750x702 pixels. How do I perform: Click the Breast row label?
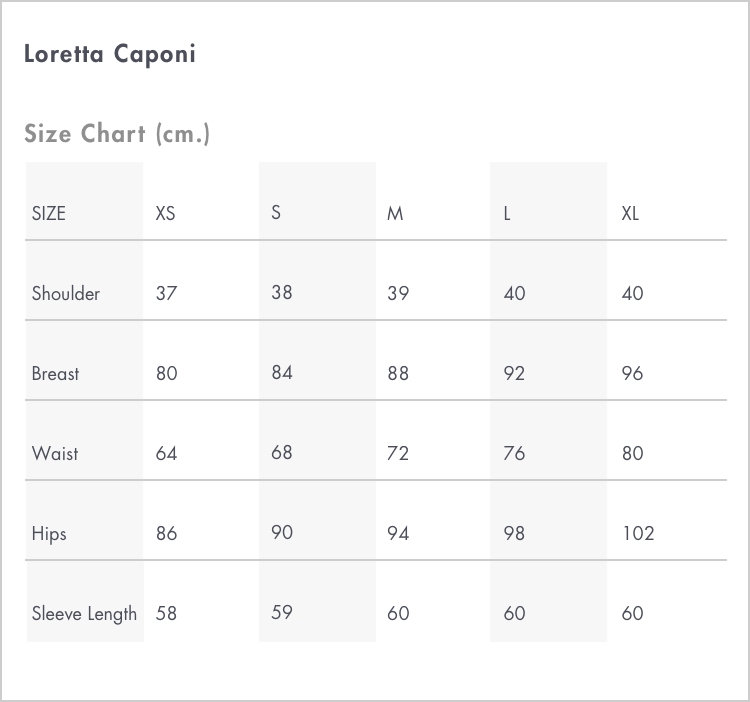coord(55,373)
